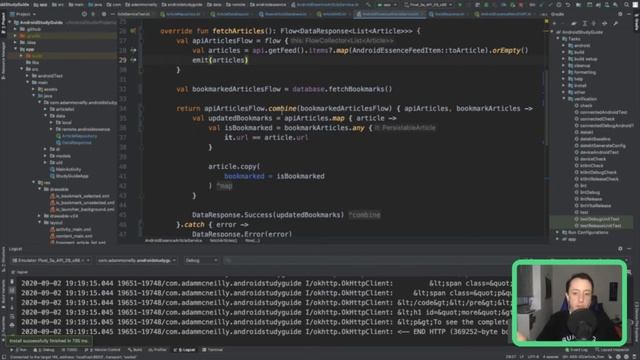The height and width of the screenshot is (360, 640).
Task: Click the suspend-call gutter icon on line 29
Action: tap(133, 60)
